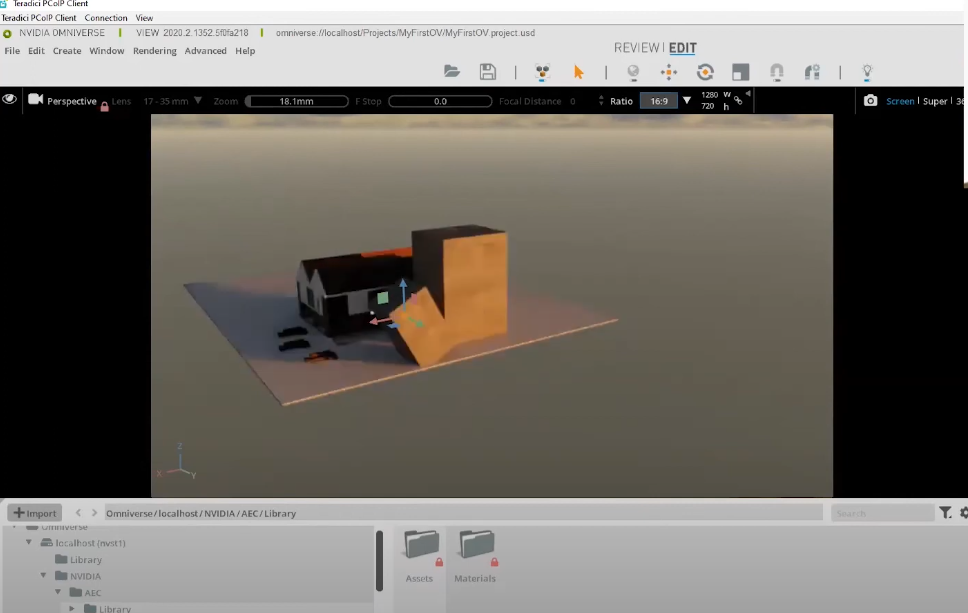Select the orange arrow selection tool
Screen dimensions: 968x613
coord(578,72)
